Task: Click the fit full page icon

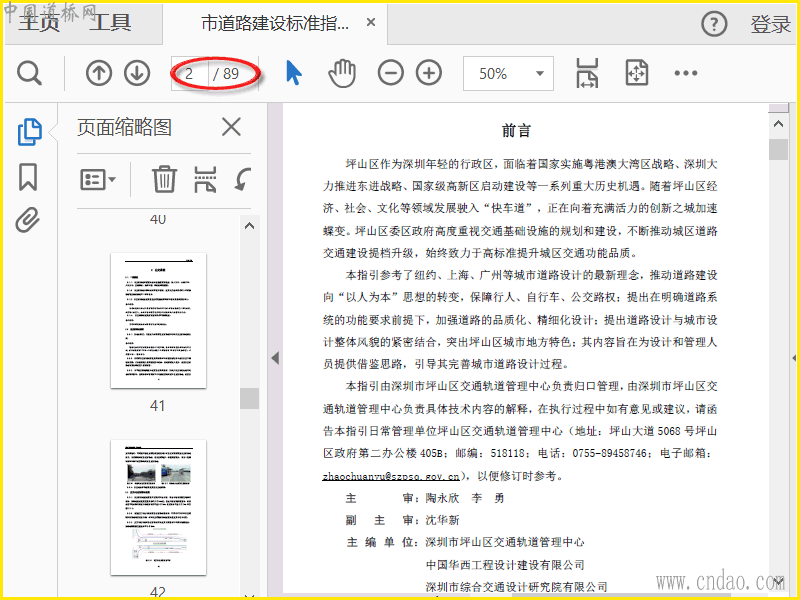Action: pyautogui.click(x=637, y=72)
